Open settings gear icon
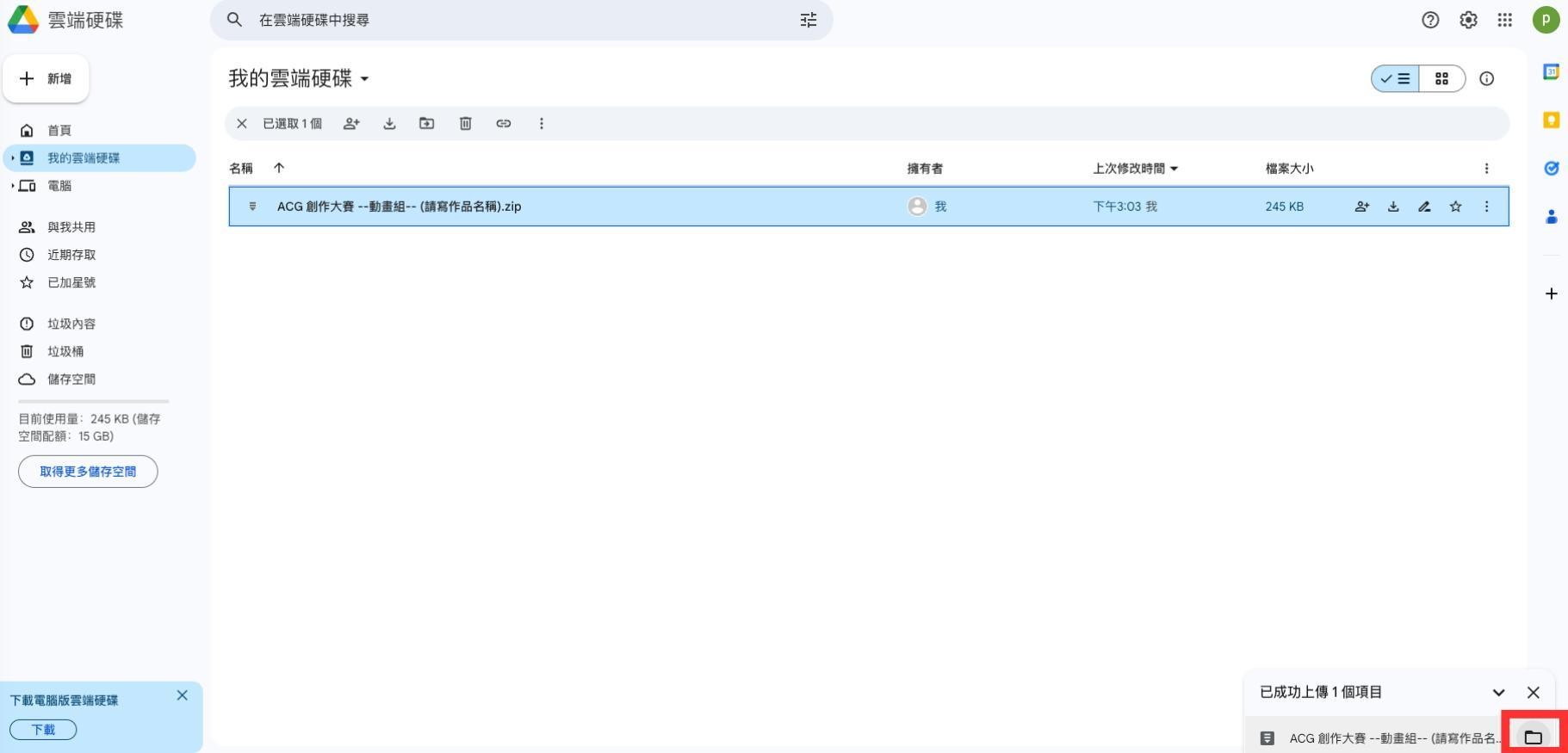 [x=1468, y=20]
